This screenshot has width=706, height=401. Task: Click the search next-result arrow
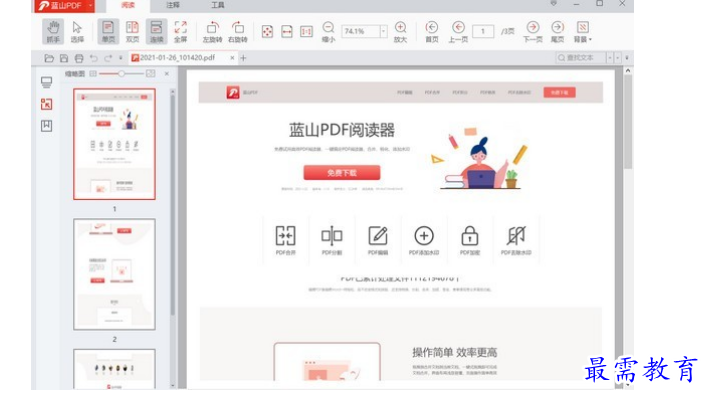(618, 58)
